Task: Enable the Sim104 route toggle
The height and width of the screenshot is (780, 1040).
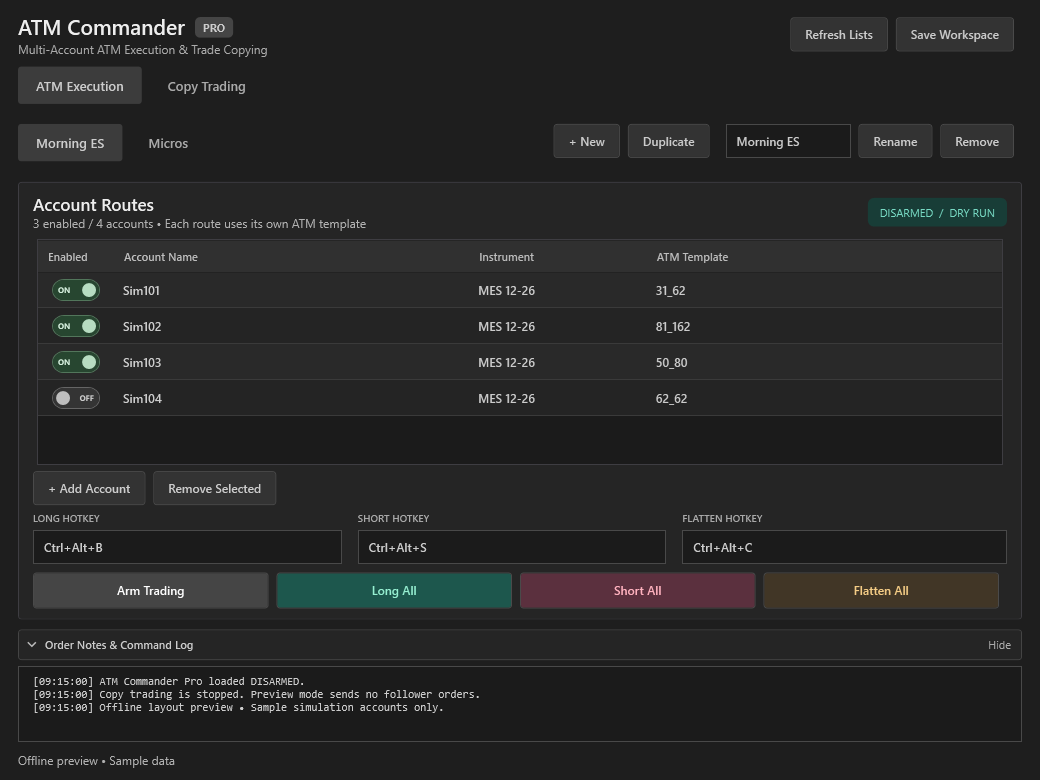Action: [x=76, y=398]
